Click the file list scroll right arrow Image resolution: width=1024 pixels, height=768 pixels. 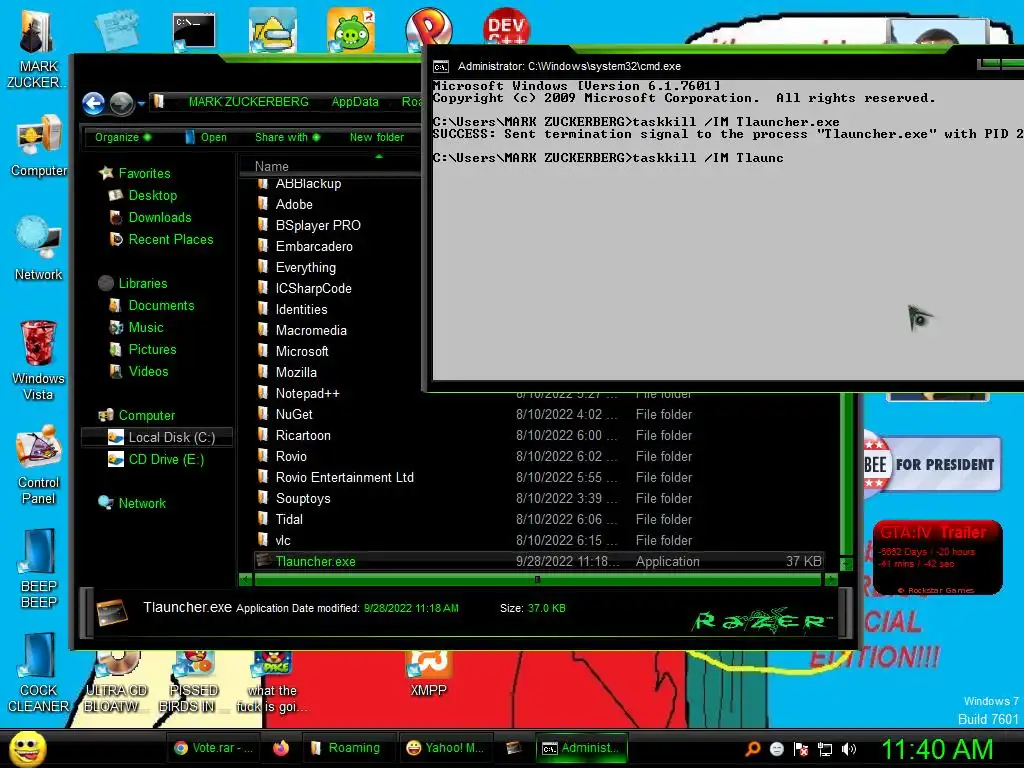[x=831, y=579]
